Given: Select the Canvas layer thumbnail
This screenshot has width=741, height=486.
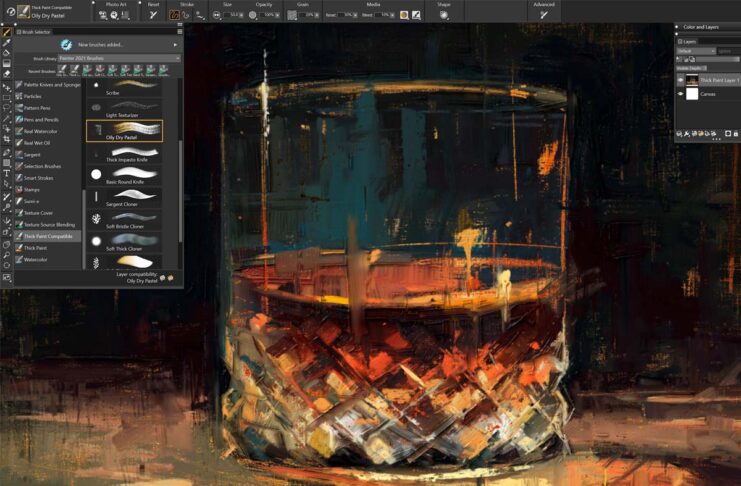Looking at the screenshot, I should 692,94.
